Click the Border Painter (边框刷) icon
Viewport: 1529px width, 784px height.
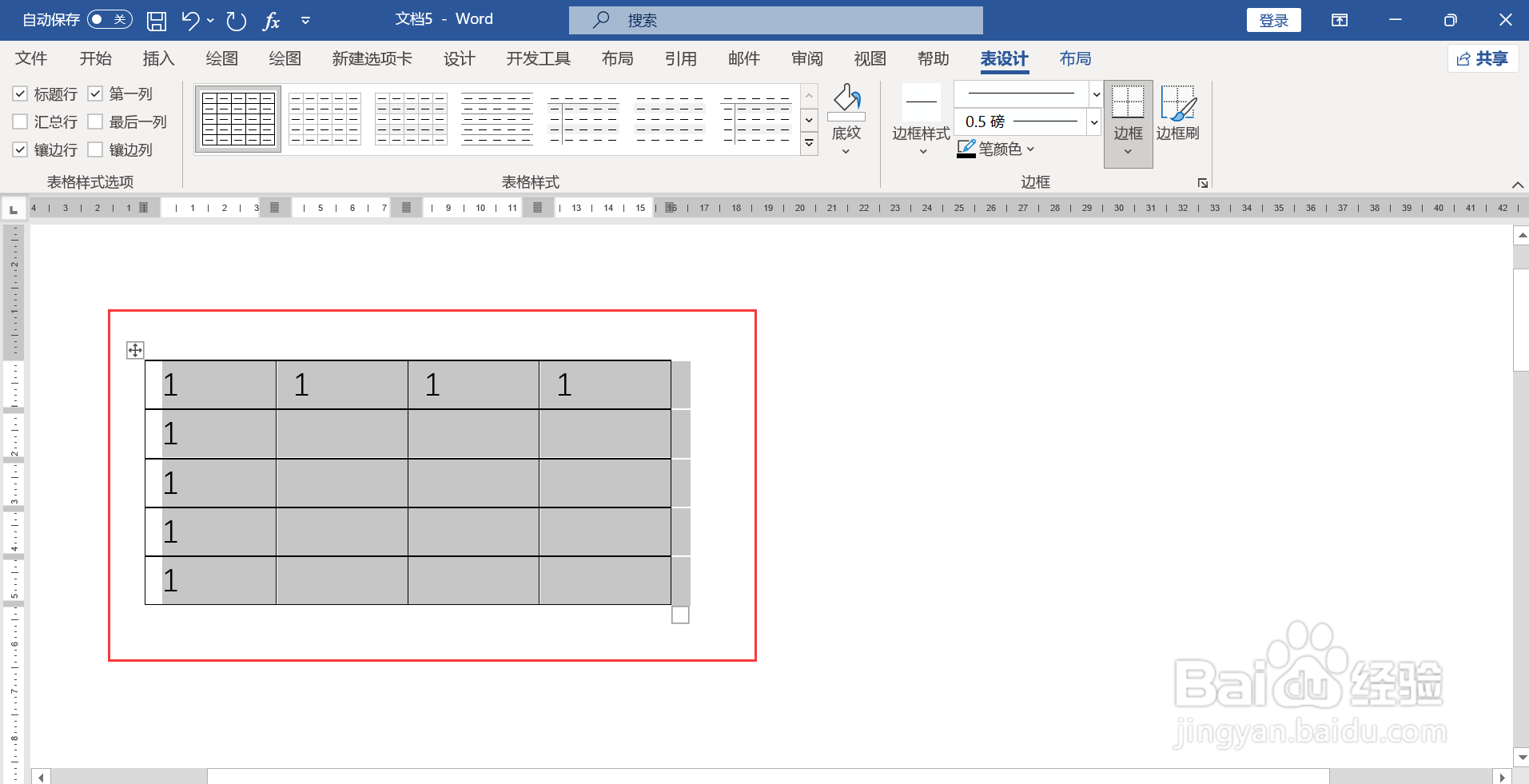1178,102
